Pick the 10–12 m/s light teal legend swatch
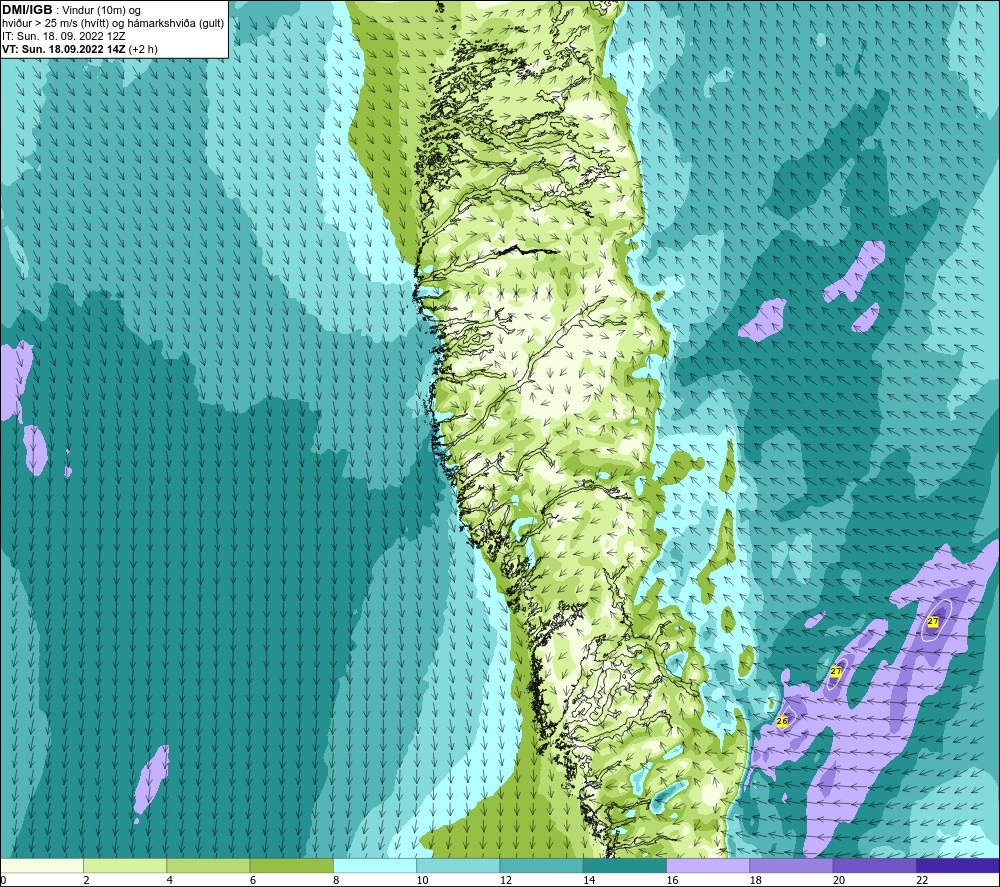Screen dimensions: 1000x887 pyautogui.click(x=458, y=865)
